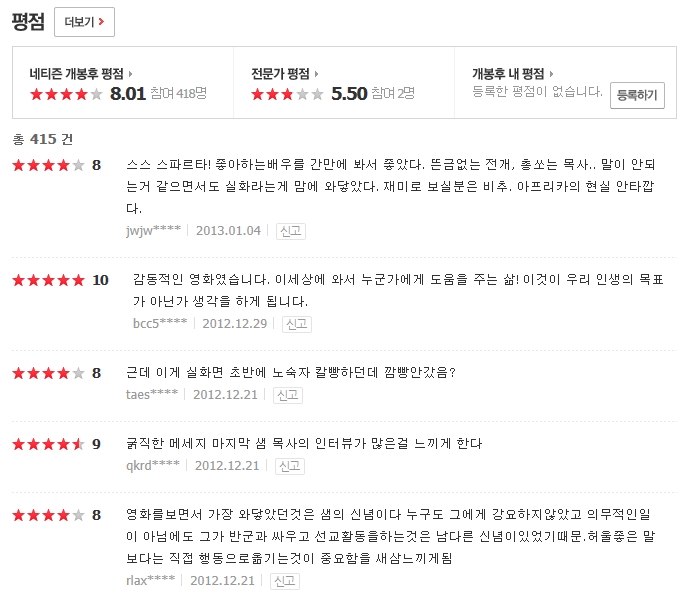Click the stars on jwjw**** review
The height and width of the screenshot is (601, 683).
48,165
